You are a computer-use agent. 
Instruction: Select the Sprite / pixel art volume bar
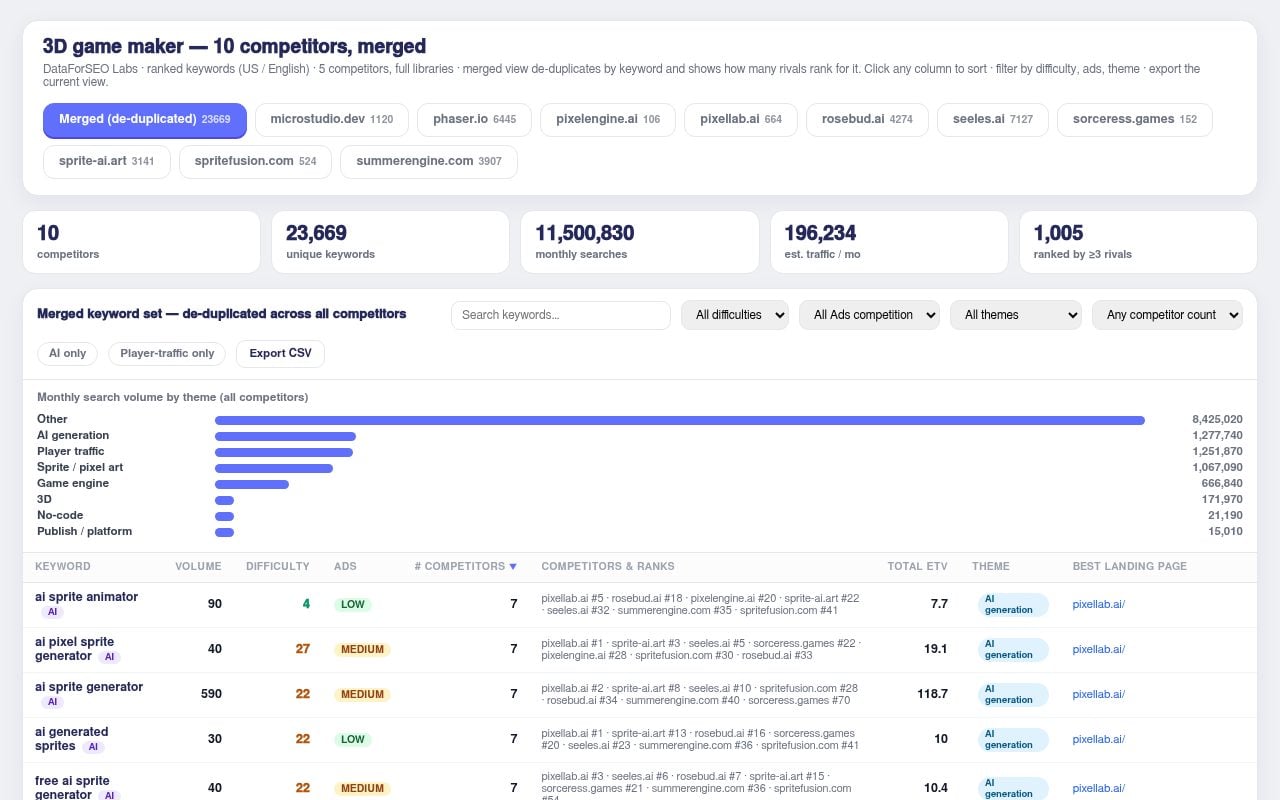(274, 468)
